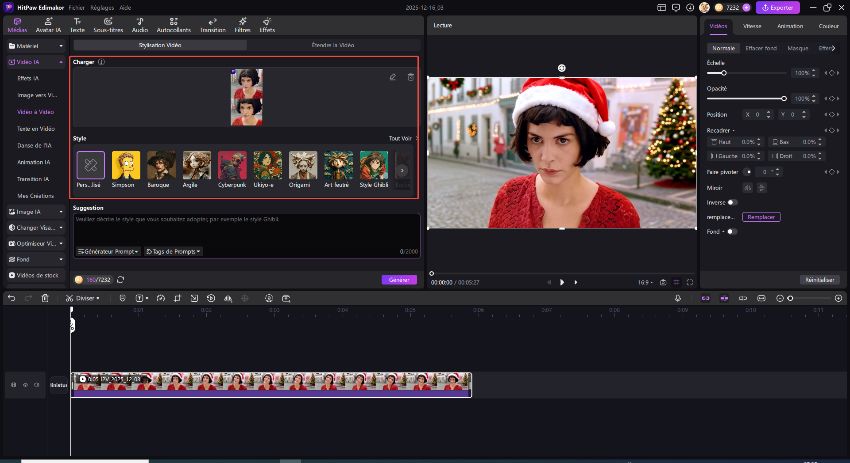Toggle the Fond switch

tap(731, 231)
